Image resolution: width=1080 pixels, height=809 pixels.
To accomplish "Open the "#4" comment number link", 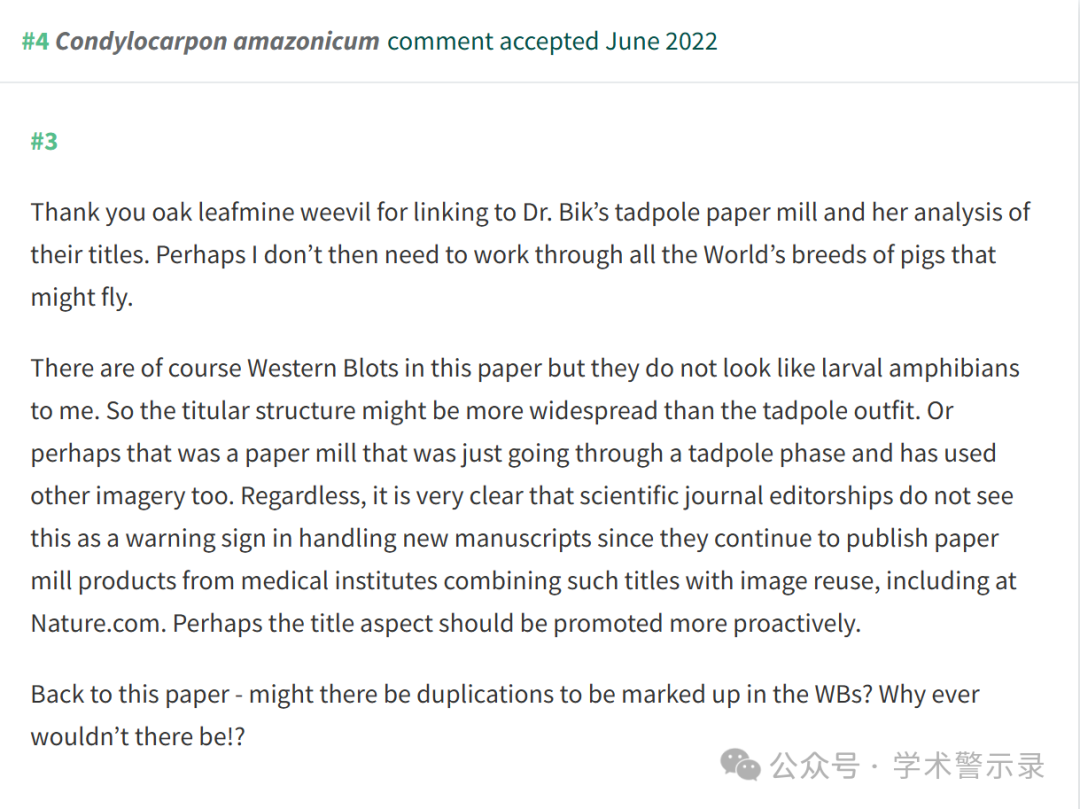I will click(35, 41).
